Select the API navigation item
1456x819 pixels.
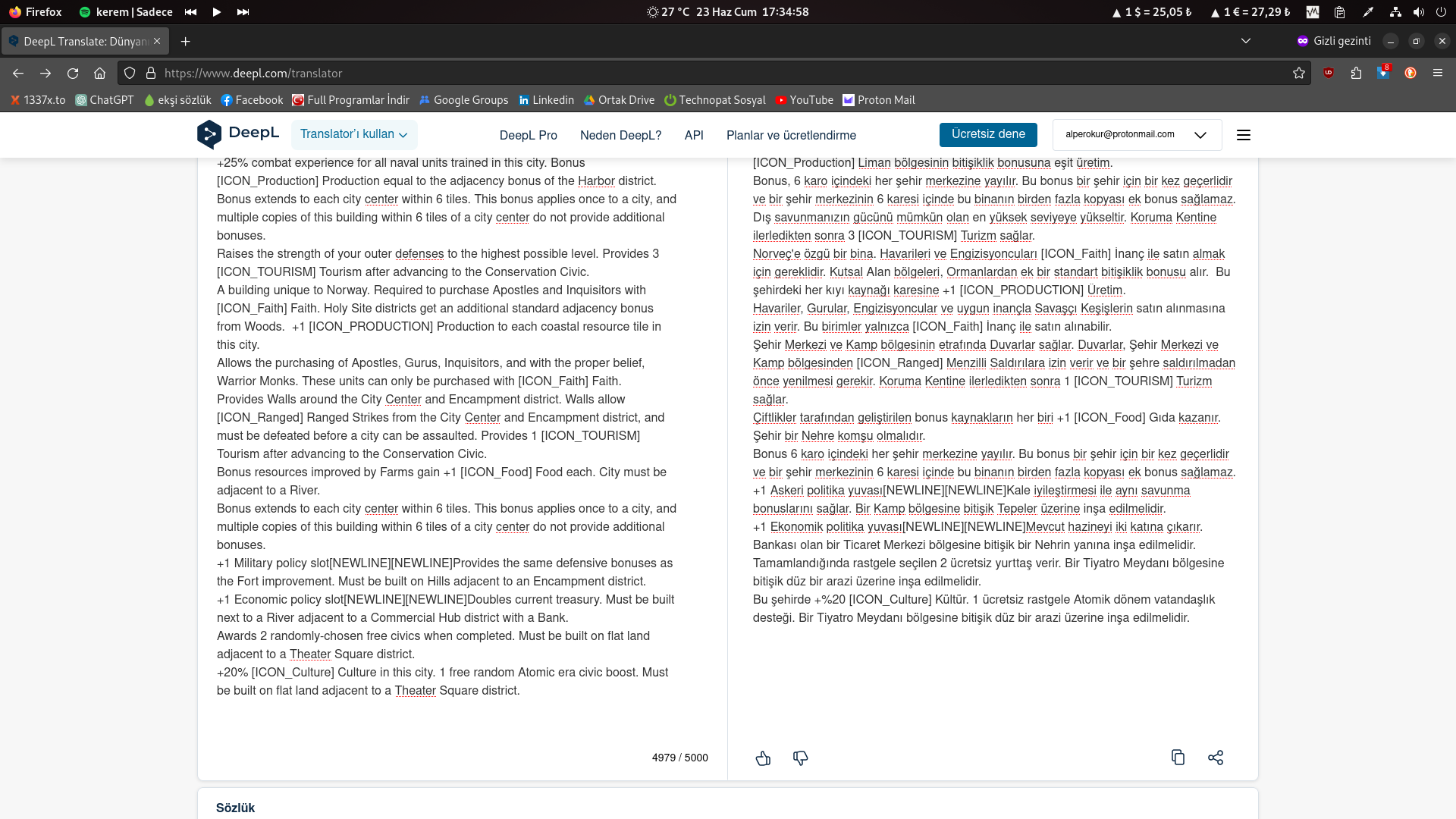(x=693, y=135)
